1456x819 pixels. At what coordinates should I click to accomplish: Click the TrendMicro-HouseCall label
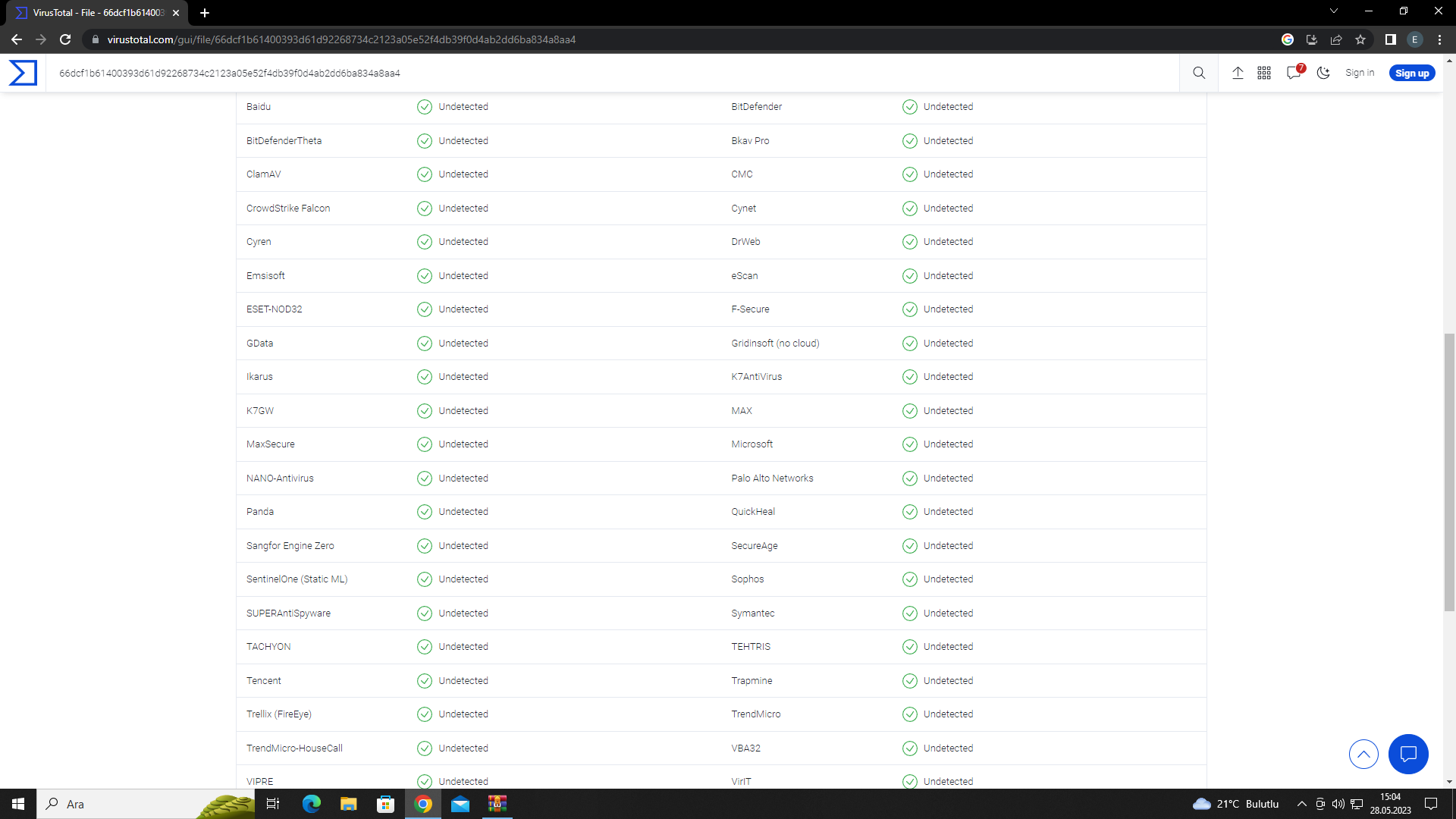tap(294, 748)
